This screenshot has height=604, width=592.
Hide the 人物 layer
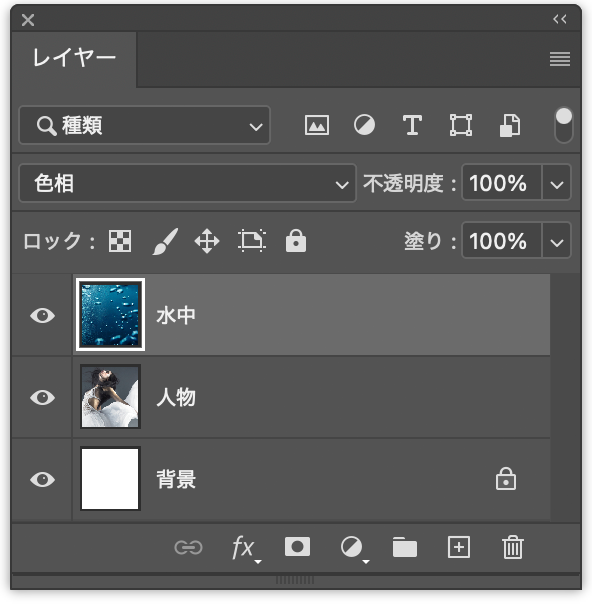(42, 398)
